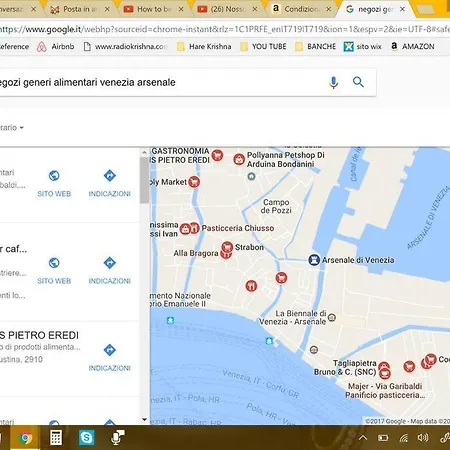Open the BANCHE bookmarks folder
Viewport: 450px width, 450px height.
tap(316, 46)
